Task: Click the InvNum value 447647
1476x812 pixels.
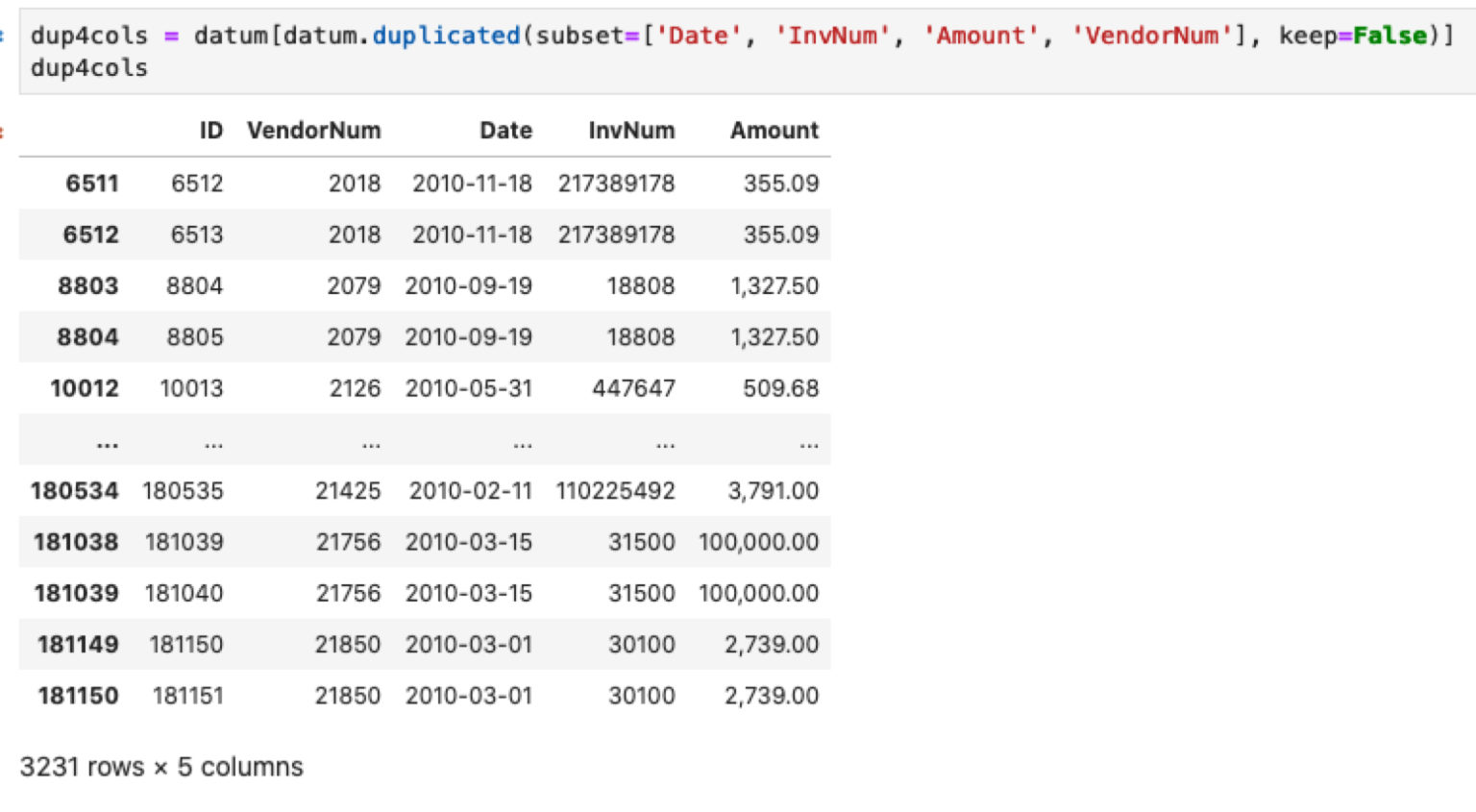Action: (633, 388)
